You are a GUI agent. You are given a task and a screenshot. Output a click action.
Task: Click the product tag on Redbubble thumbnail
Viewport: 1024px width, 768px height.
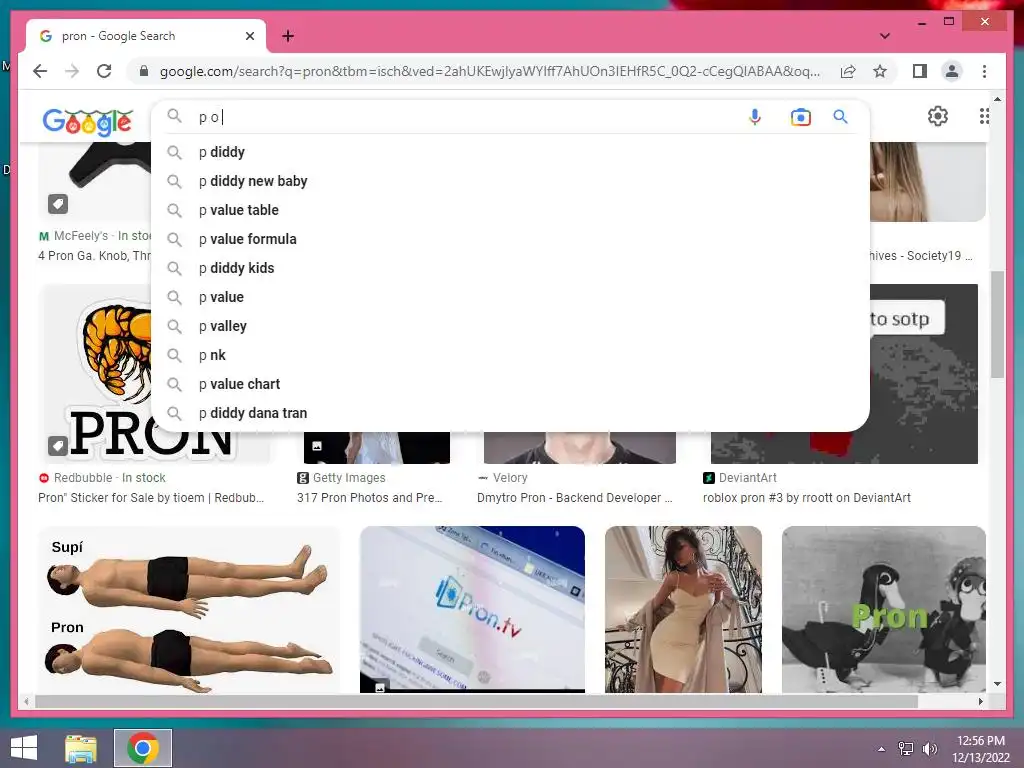pos(57,446)
